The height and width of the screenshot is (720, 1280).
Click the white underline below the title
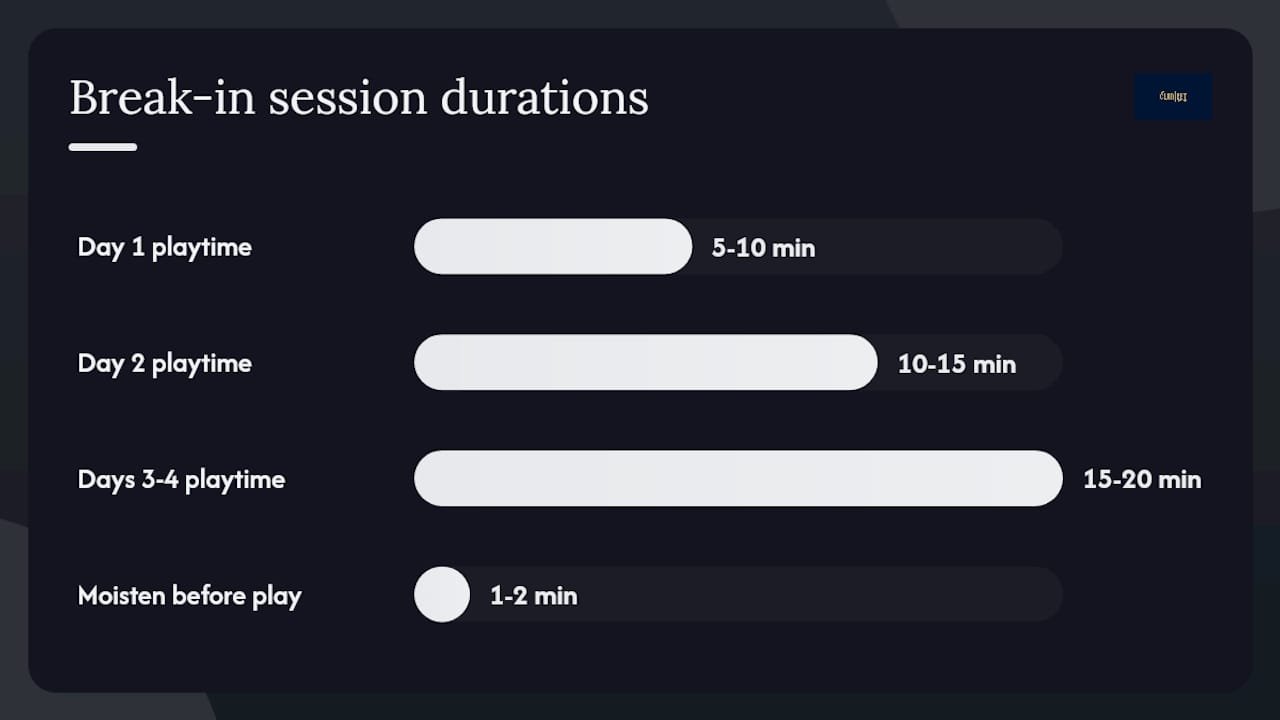tap(103, 147)
